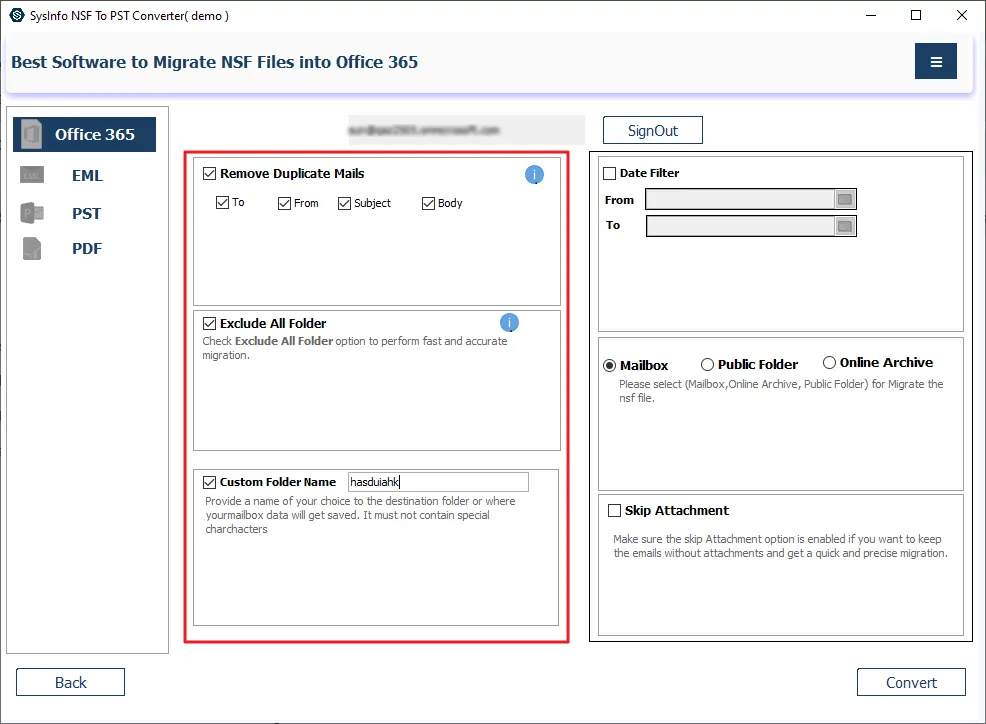Select the Public Folder radio button
Viewport: 986px width, 724px height.
pos(707,365)
